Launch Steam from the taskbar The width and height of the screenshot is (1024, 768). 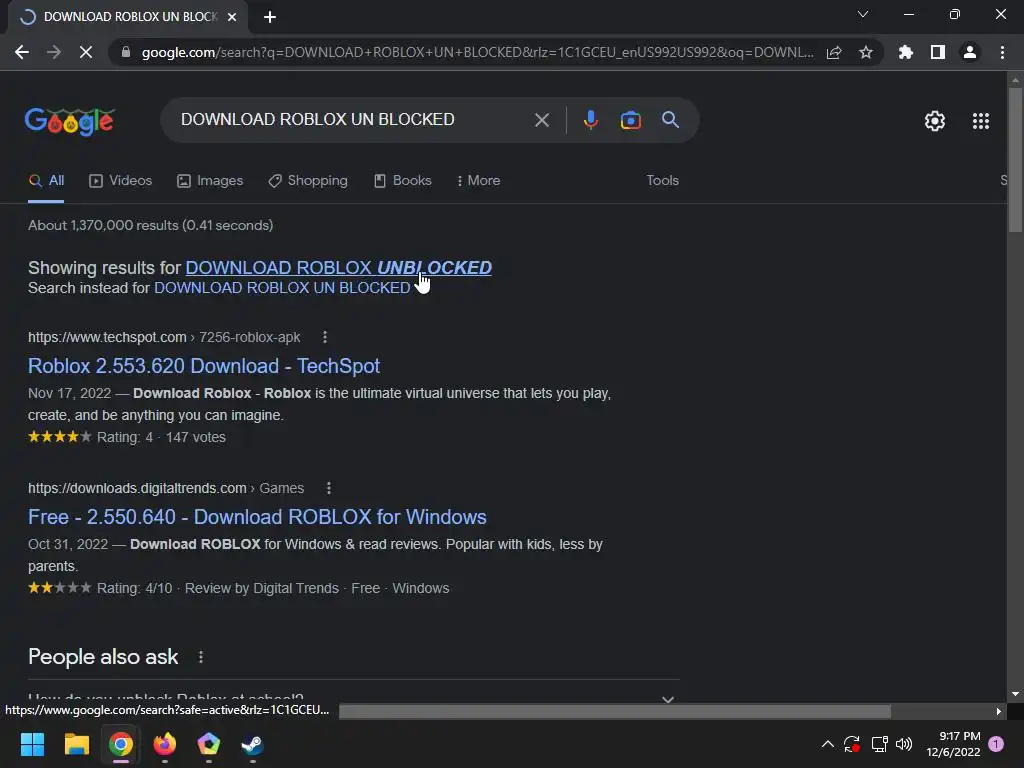click(253, 744)
